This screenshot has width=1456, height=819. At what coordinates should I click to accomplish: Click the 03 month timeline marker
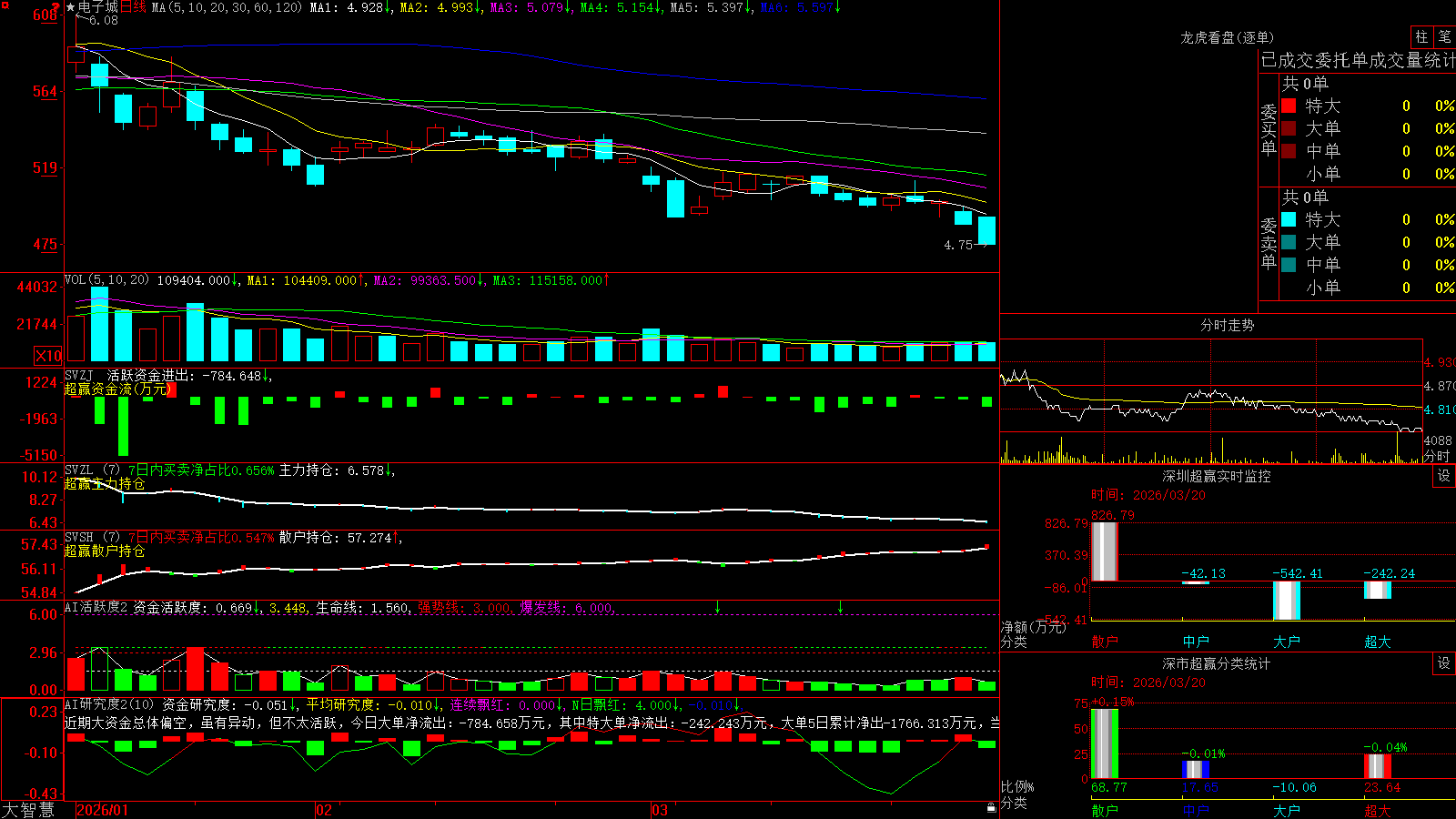point(660,810)
